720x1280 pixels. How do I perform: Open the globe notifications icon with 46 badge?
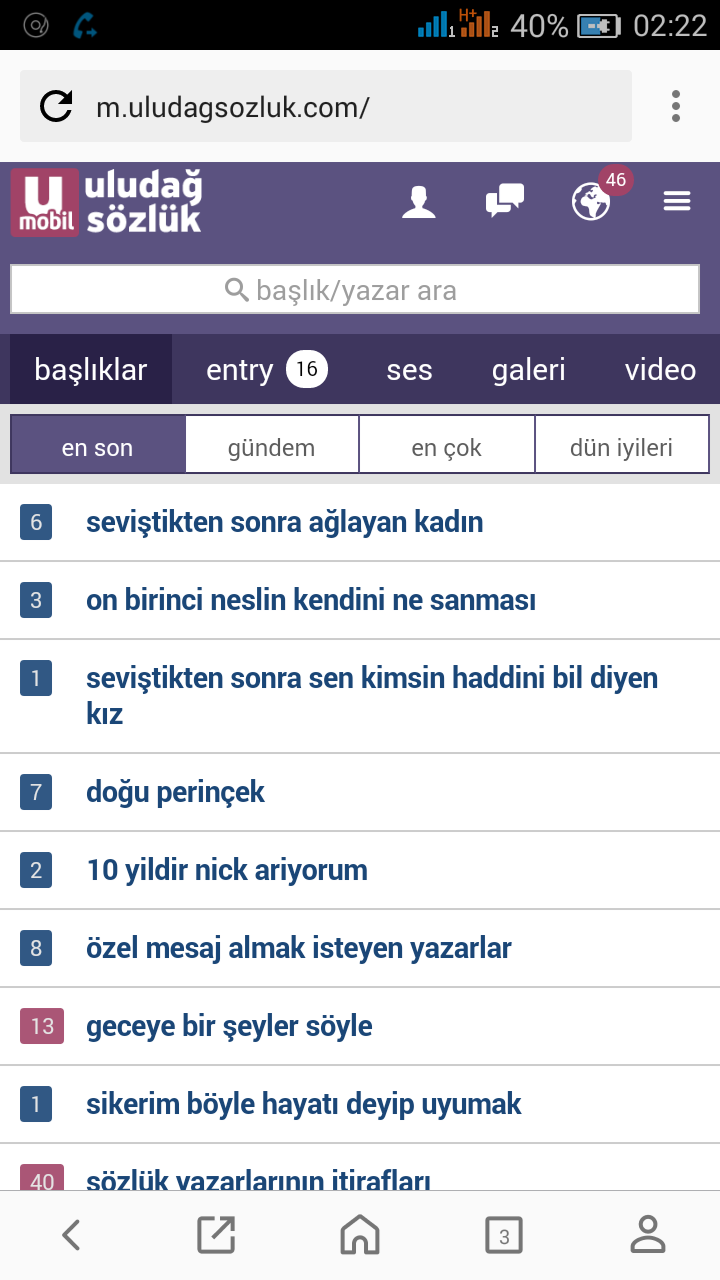(592, 201)
